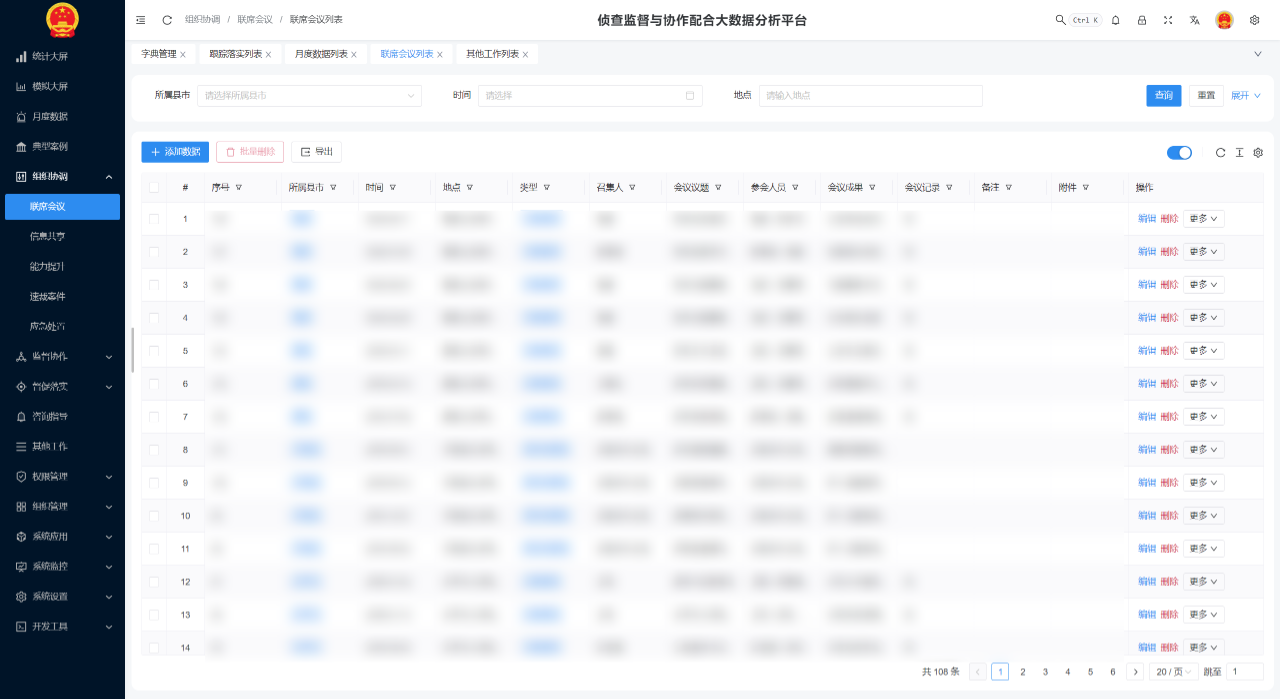Click the 地点 input field
1280x699 pixels.
click(870, 96)
